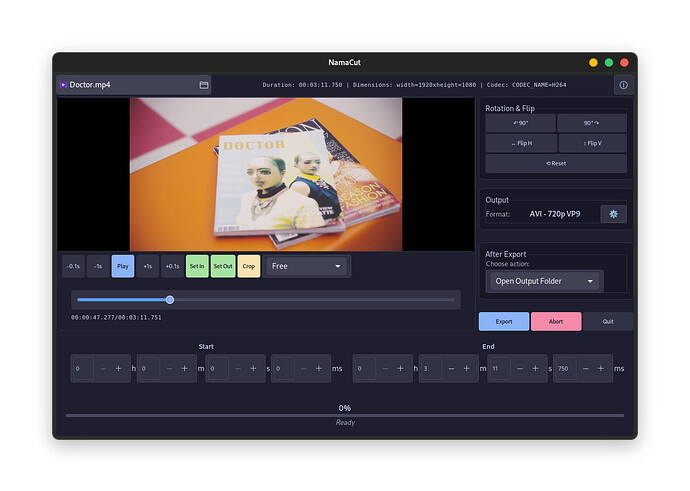Open the After Export action dropdown
Image resolution: width=690 pixels, height=491 pixels.
coord(544,281)
